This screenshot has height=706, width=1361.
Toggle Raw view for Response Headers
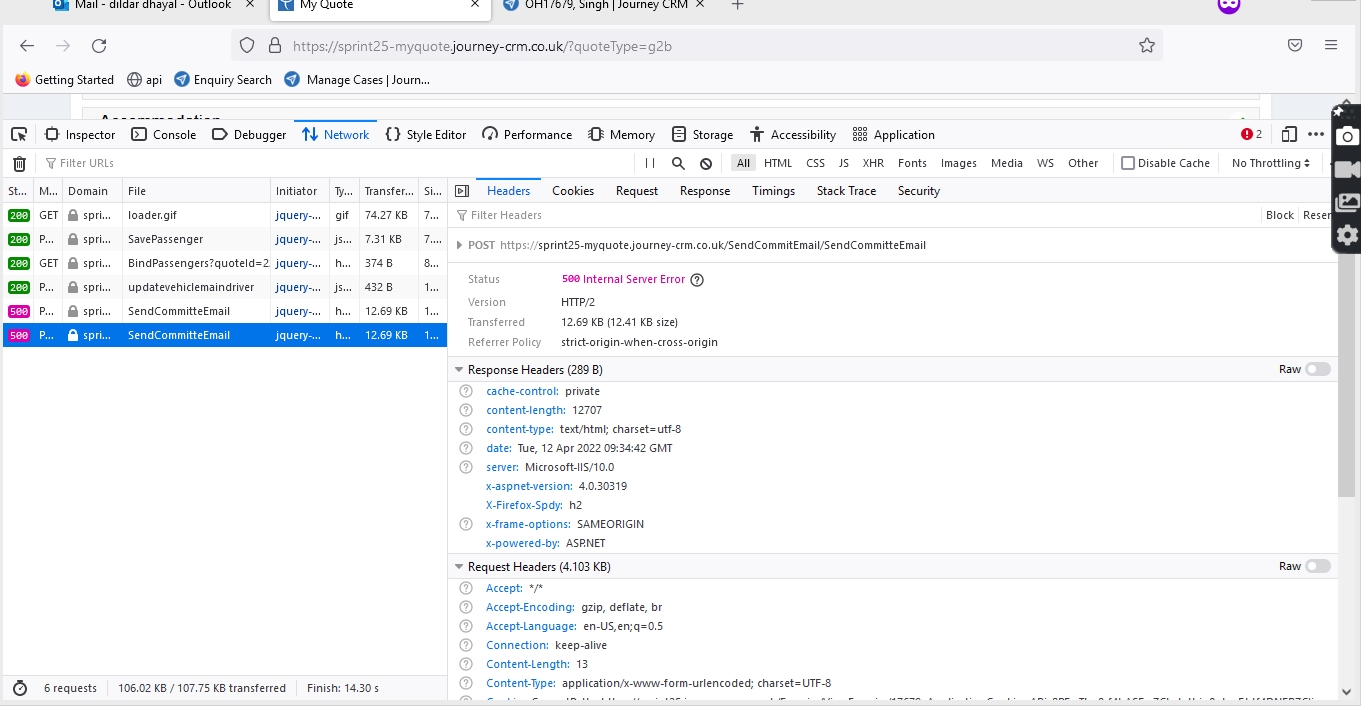[1317, 369]
